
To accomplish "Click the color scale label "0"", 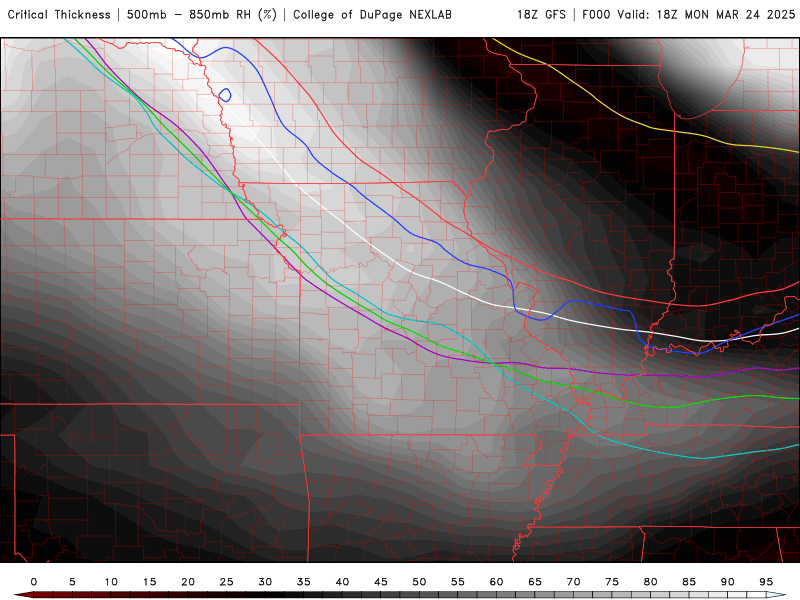I will 34,582.
